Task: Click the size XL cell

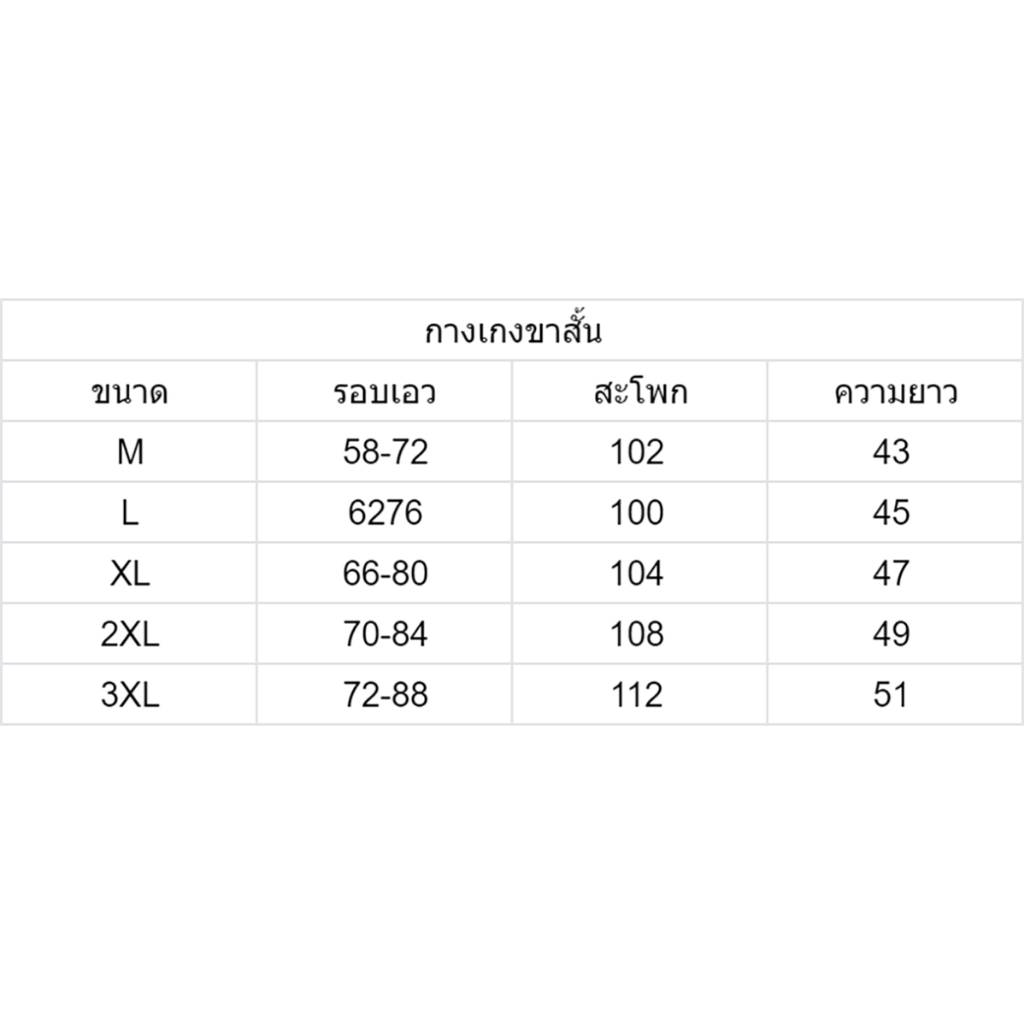Action: 130,573
